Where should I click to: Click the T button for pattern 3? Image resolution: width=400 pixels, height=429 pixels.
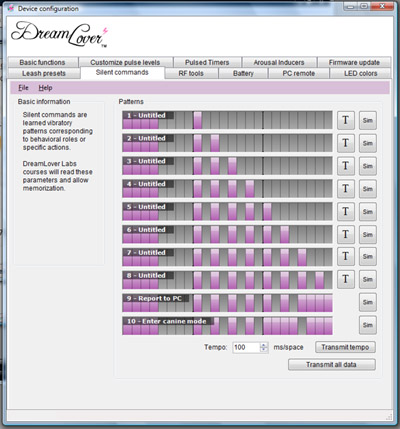pyautogui.click(x=346, y=166)
